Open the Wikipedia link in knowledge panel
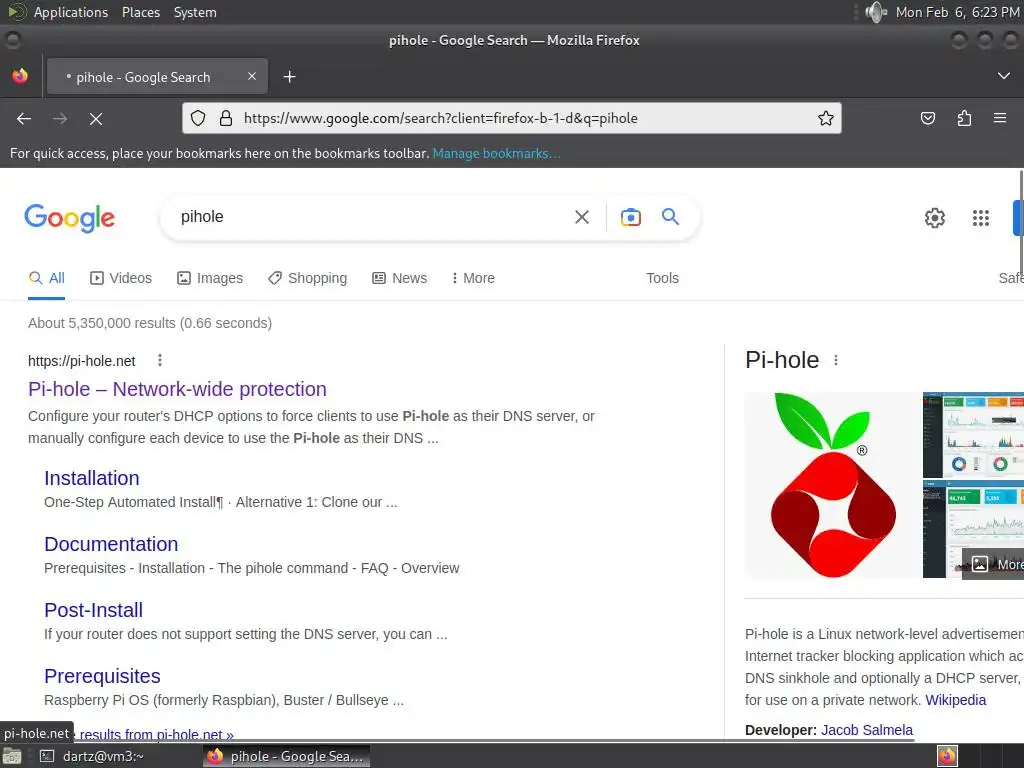Image resolution: width=1024 pixels, height=768 pixels. [955, 700]
